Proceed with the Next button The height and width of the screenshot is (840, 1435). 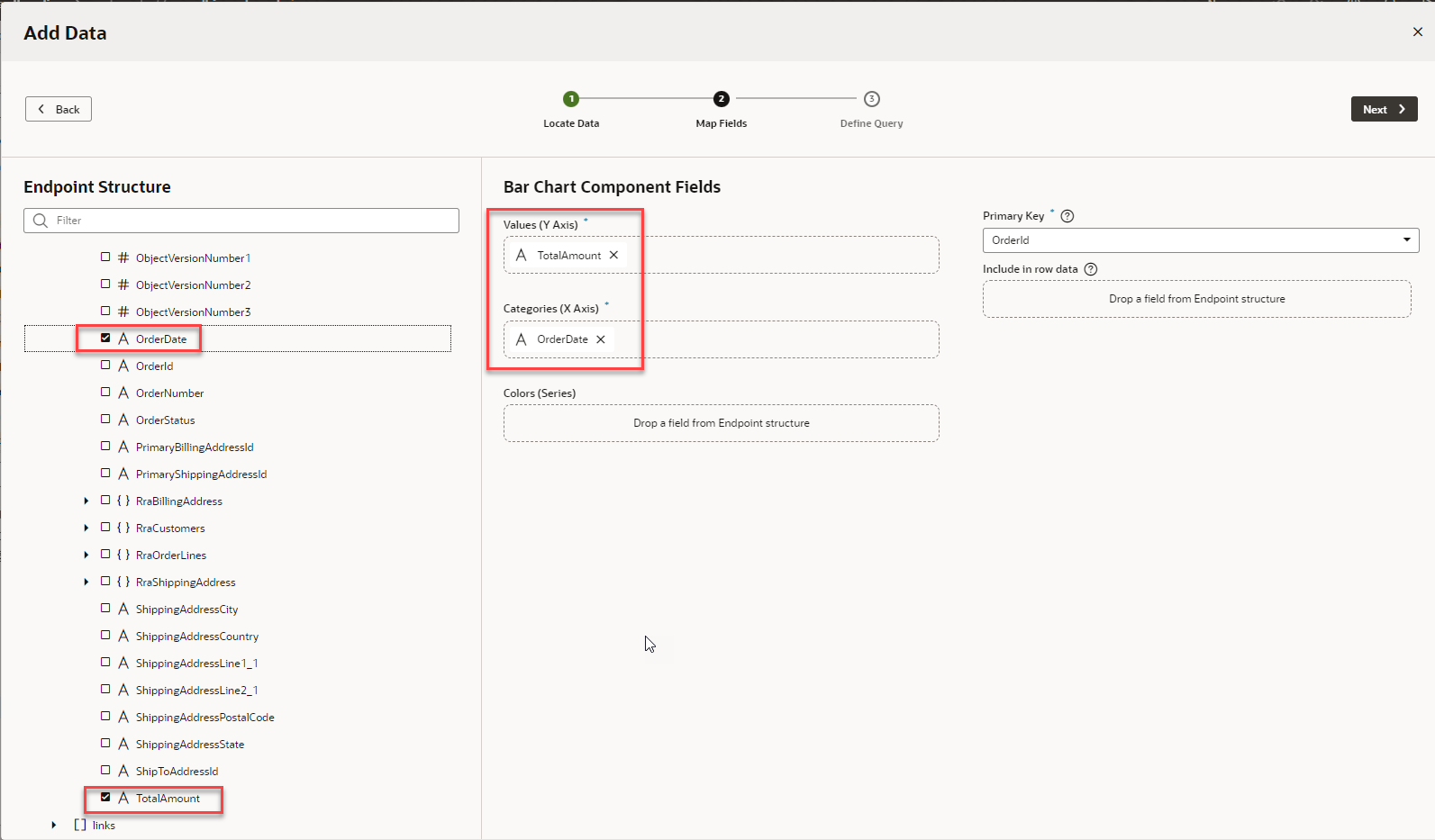1384,109
